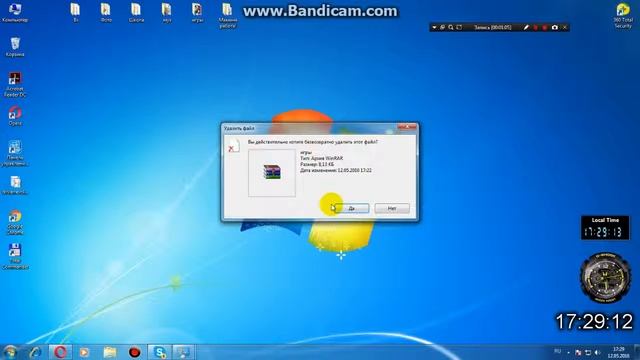Select the Панель управления desktop shortcut

[15, 153]
